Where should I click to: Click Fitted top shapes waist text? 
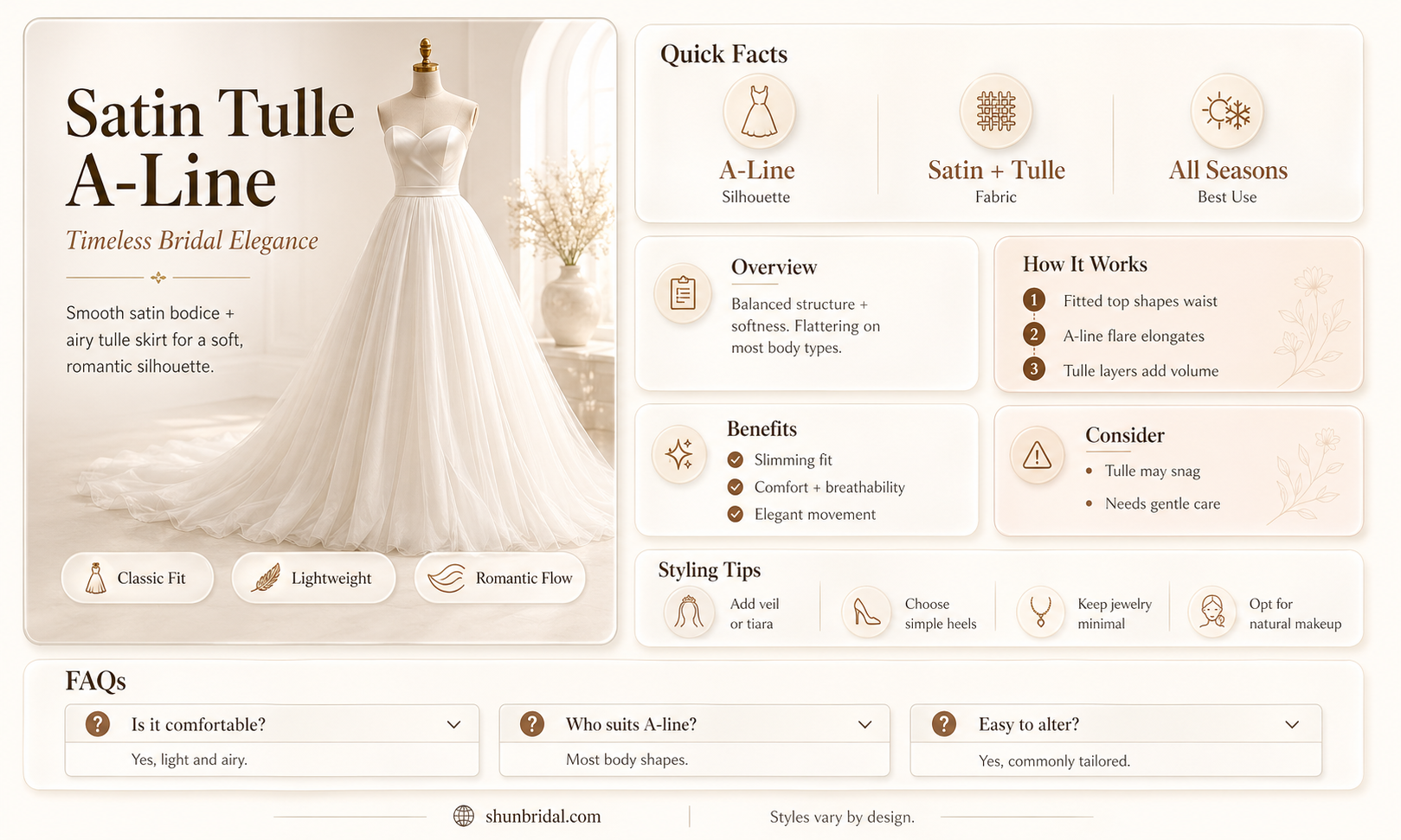pos(1140,301)
